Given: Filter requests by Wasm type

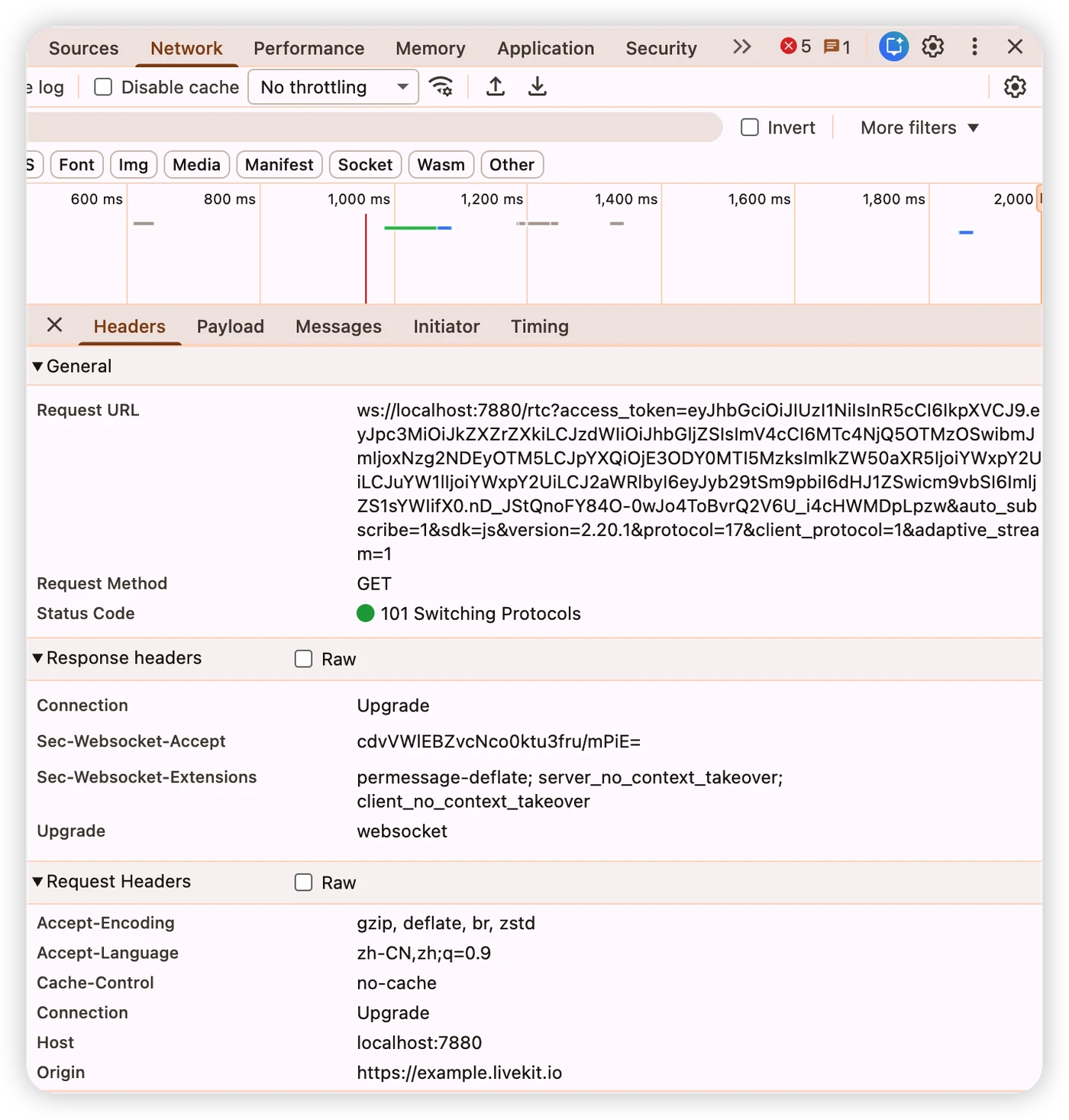Looking at the screenshot, I should click(441, 165).
